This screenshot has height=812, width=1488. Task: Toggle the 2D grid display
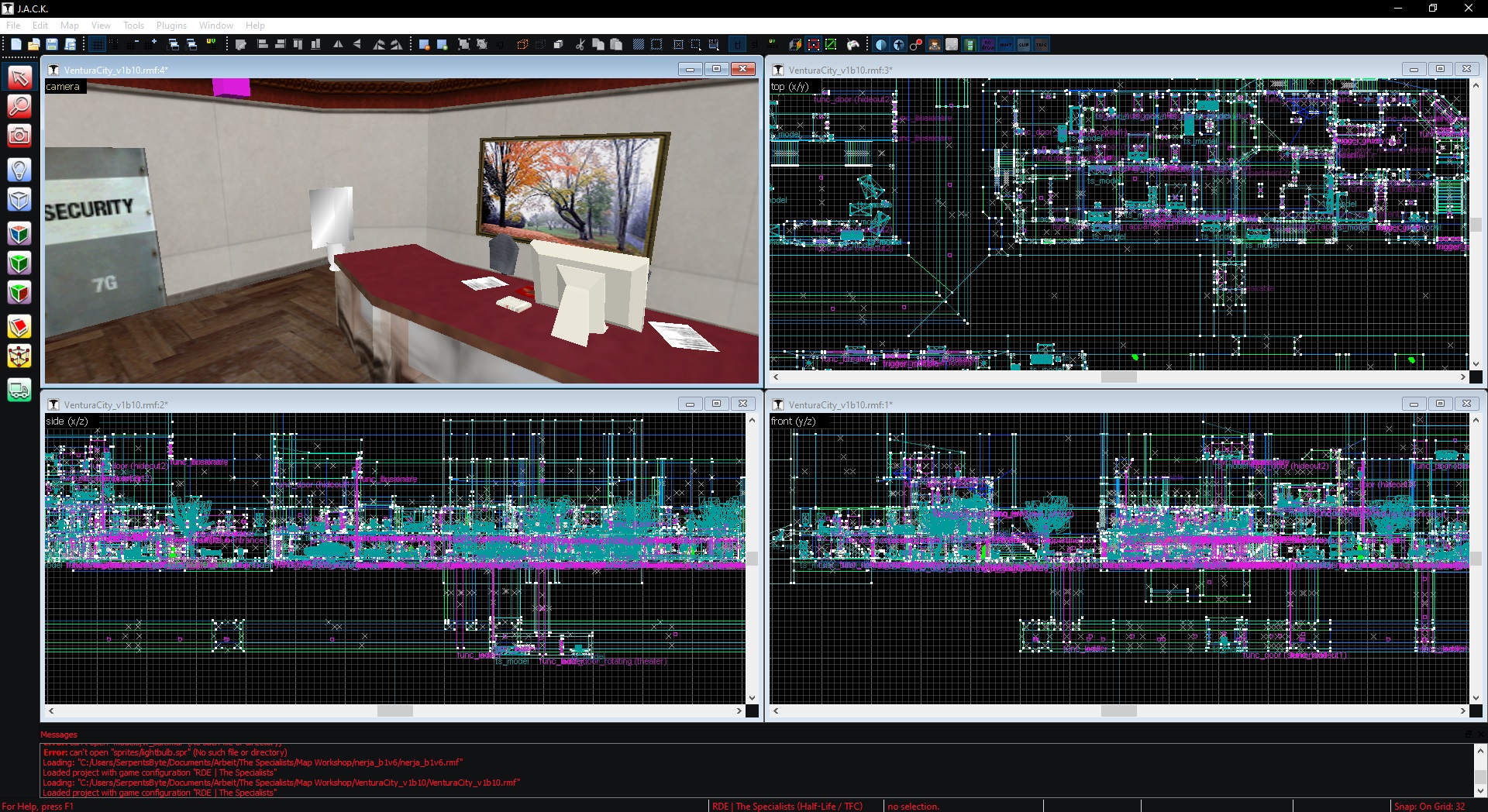[x=98, y=45]
